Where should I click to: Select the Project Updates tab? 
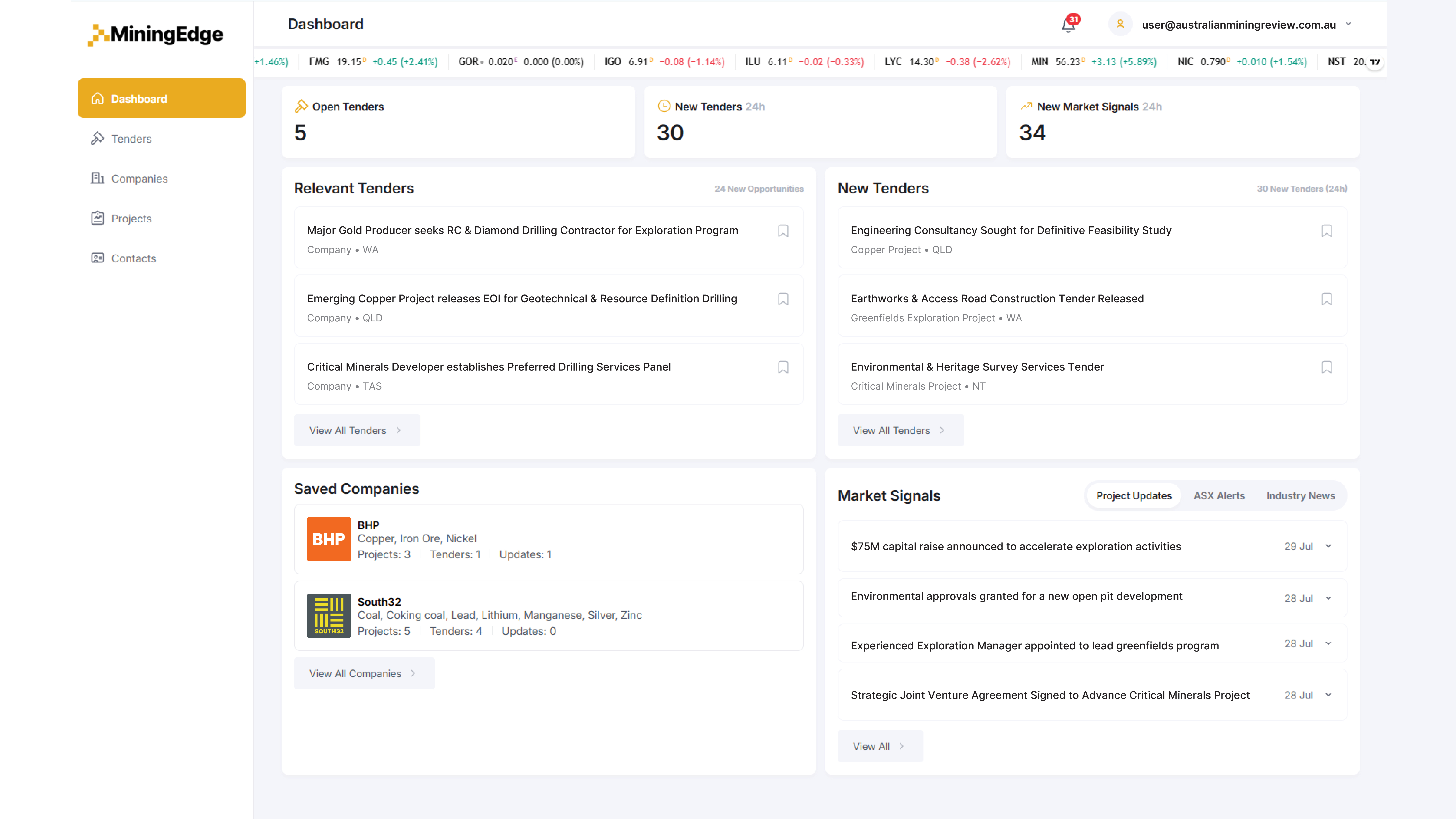point(1134,496)
